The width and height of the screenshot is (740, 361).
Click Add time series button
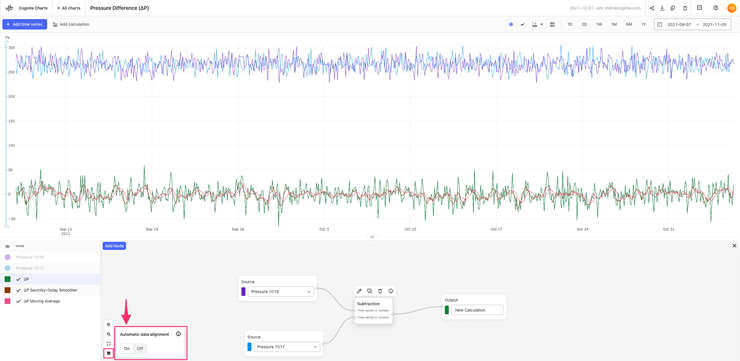click(25, 24)
